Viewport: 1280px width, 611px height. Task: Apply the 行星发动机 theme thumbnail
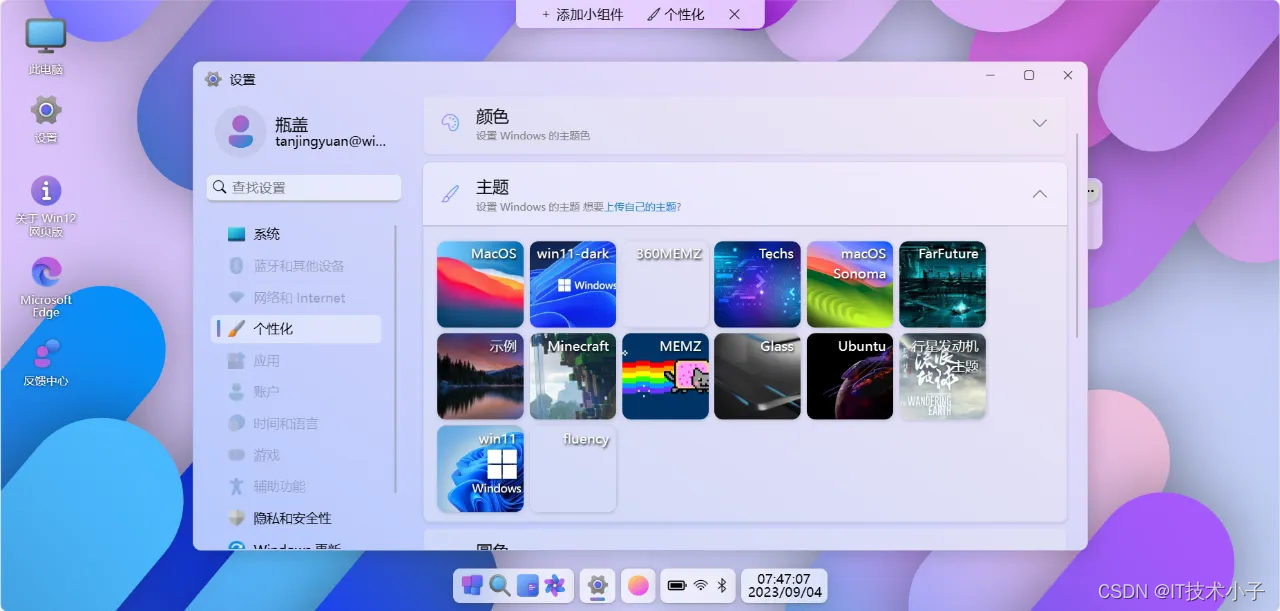coord(942,376)
